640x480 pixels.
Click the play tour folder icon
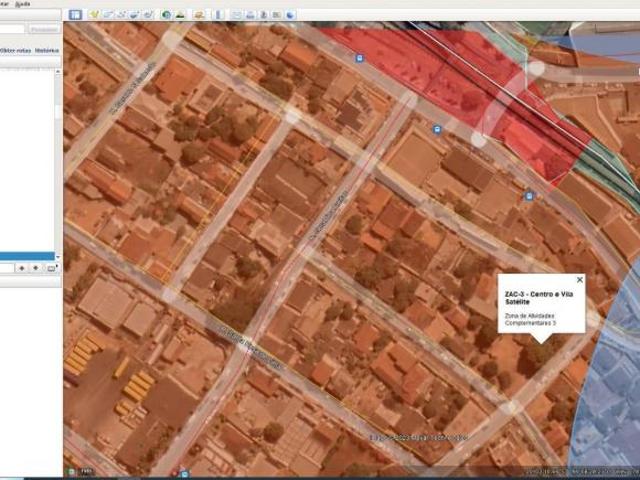pyautogui.click(x=51, y=268)
